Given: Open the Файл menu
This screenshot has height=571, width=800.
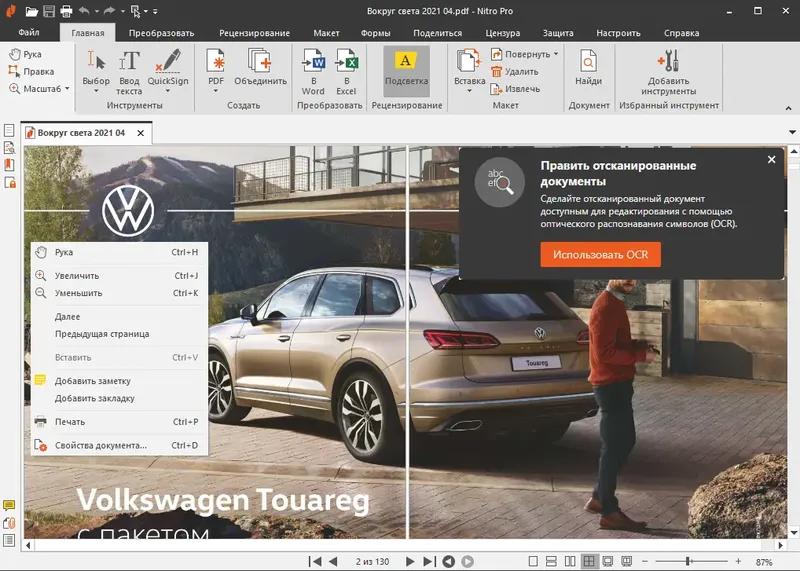Looking at the screenshot, I should click(29, 33).
